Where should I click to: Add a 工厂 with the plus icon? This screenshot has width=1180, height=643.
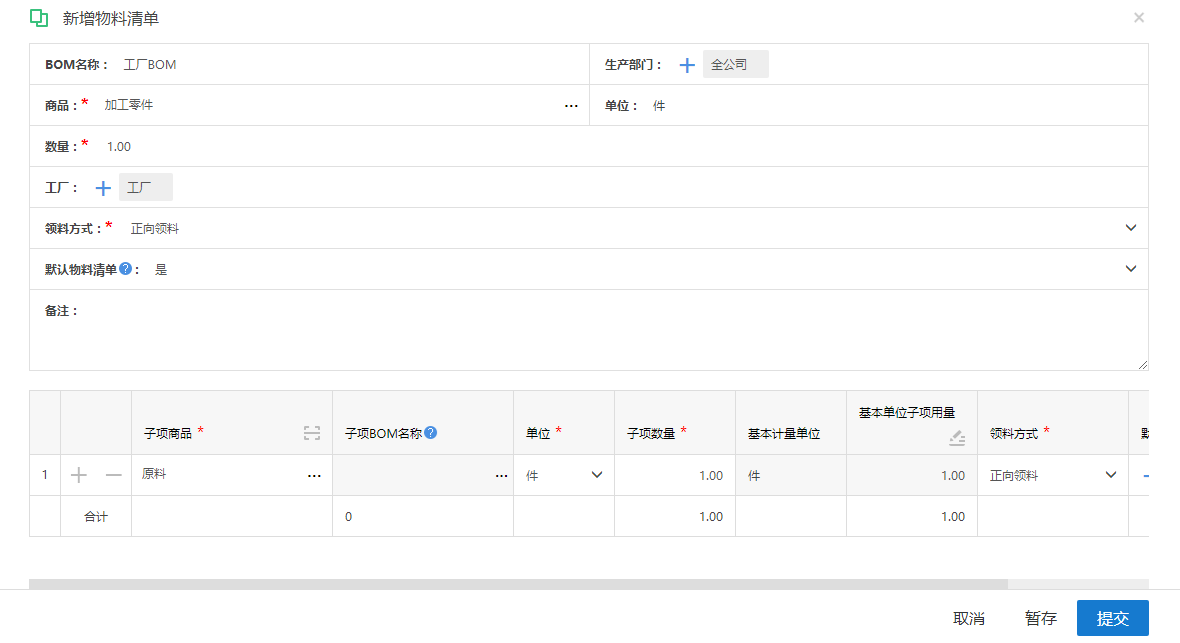pyautogui.click(x=103, y=187)
